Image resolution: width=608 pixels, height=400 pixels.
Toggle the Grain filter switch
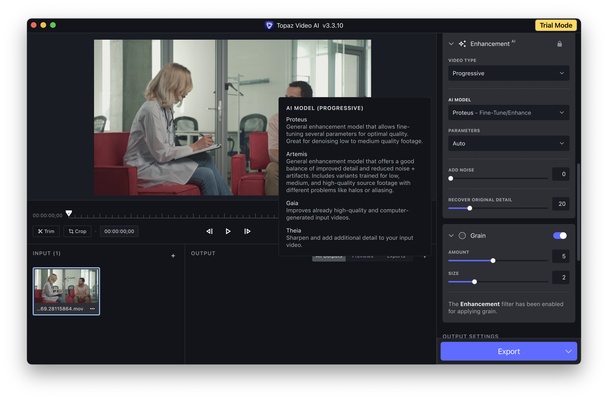(x=560, y=236)
